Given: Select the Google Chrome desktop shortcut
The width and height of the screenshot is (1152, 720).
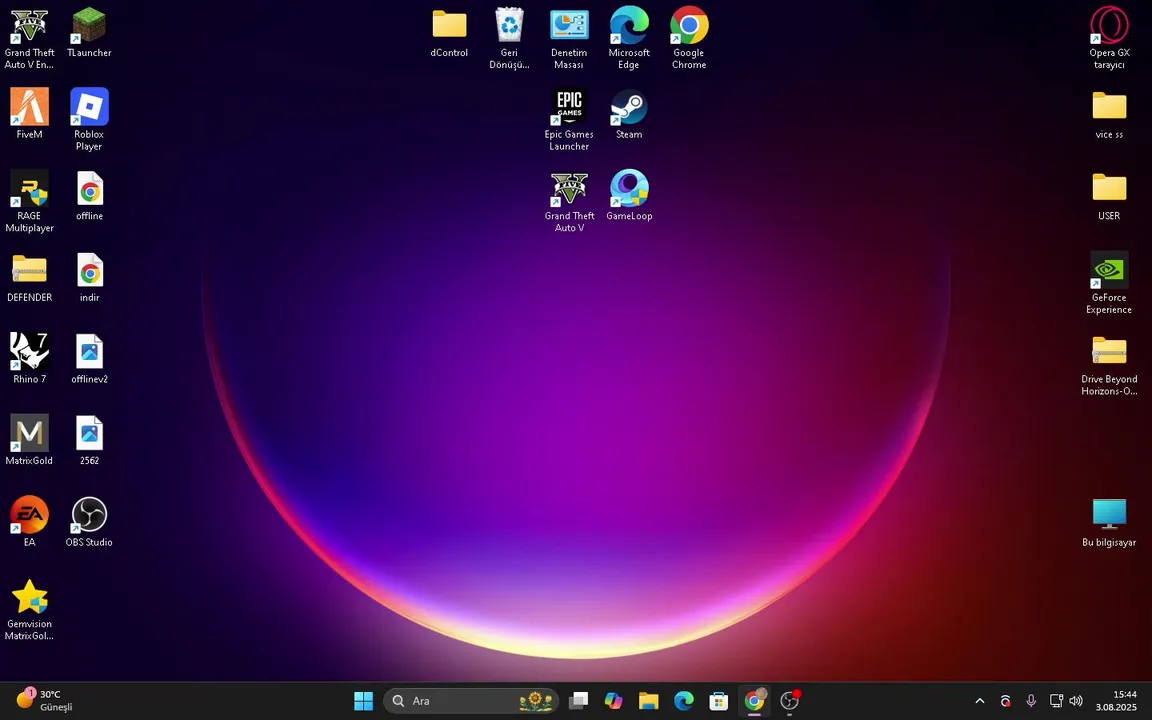Looking at the screenshot, I should [689, 38].
